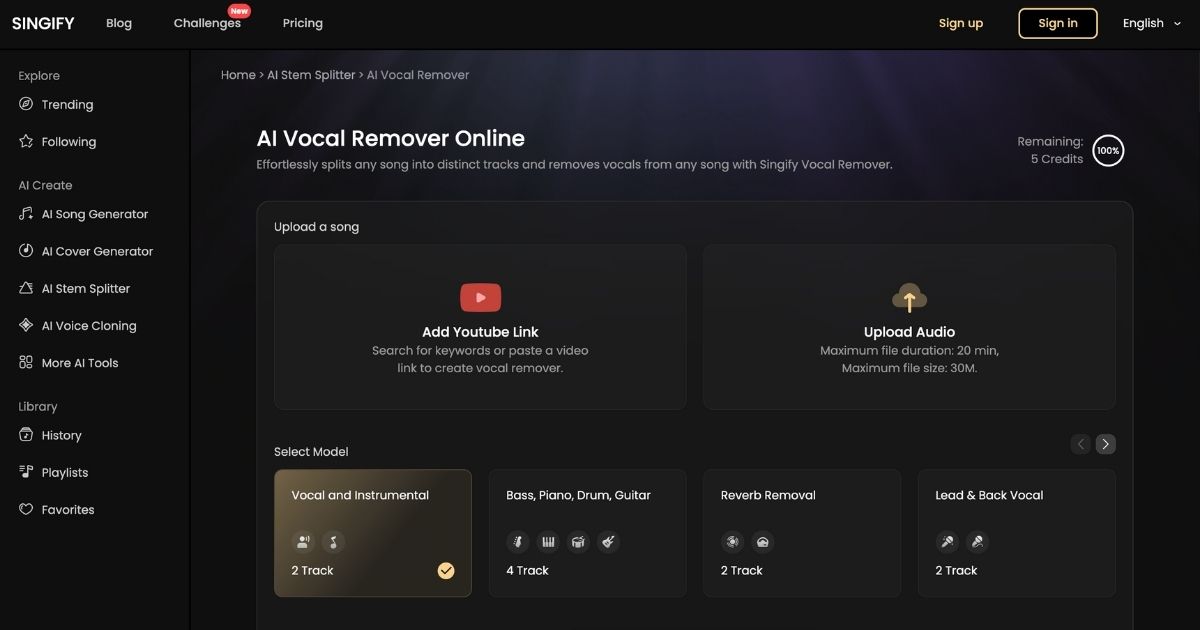The height and width of the screenshot is (630, 1200).
Task: Click the '5 Credits' remaining text
Action: tap(1057, 159)
